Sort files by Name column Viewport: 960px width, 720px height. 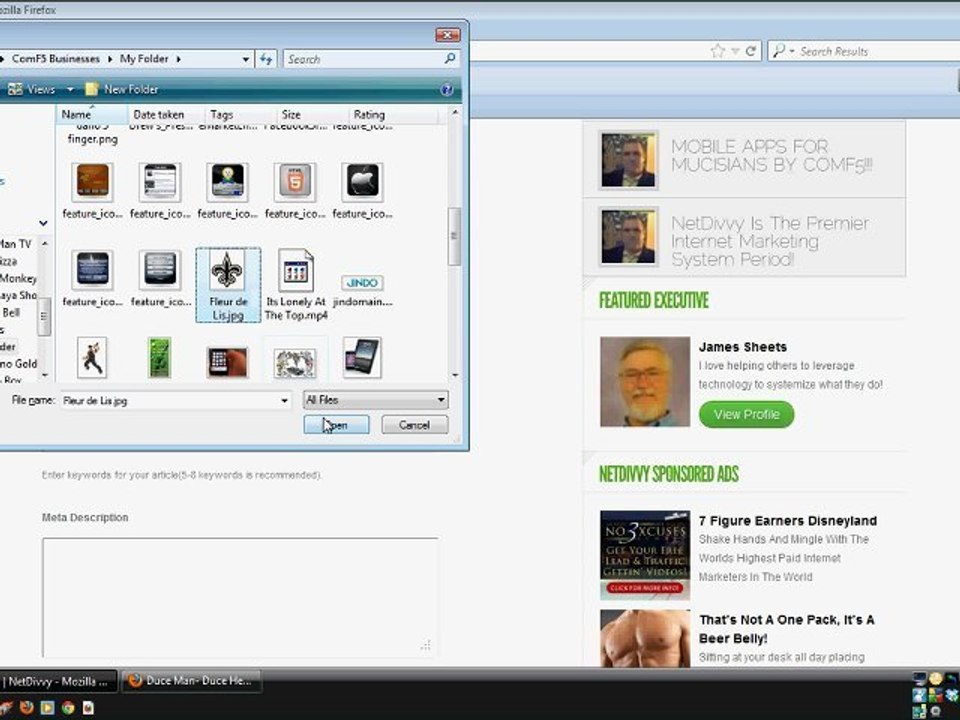pos(92,114)
